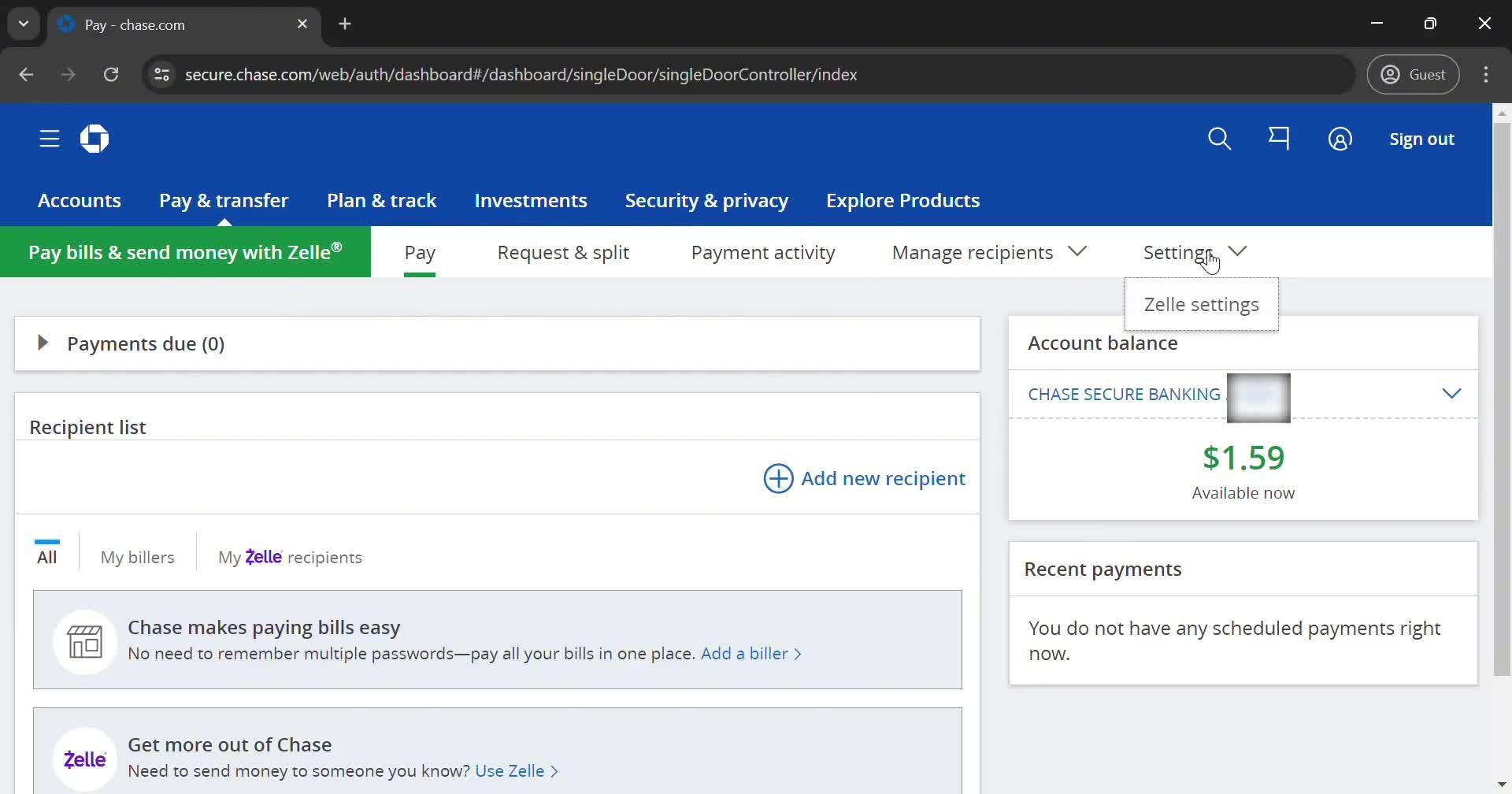Open the Security & privacy menu

[x=706, y=200]
